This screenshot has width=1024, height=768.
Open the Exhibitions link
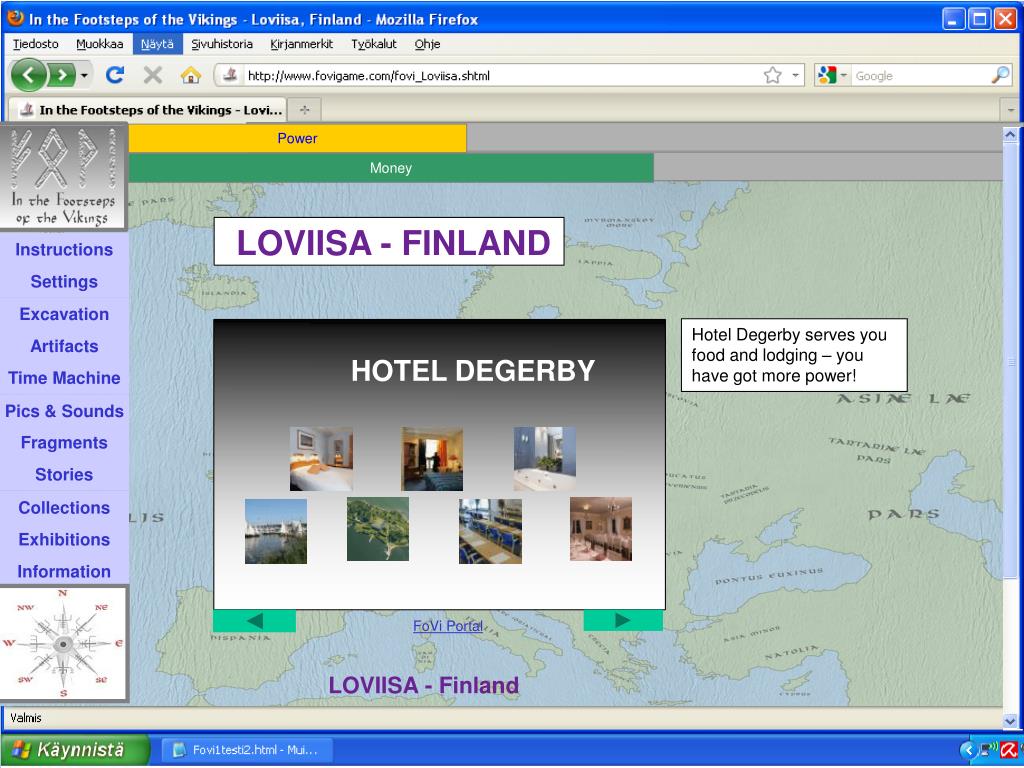[x=64, y=539]
